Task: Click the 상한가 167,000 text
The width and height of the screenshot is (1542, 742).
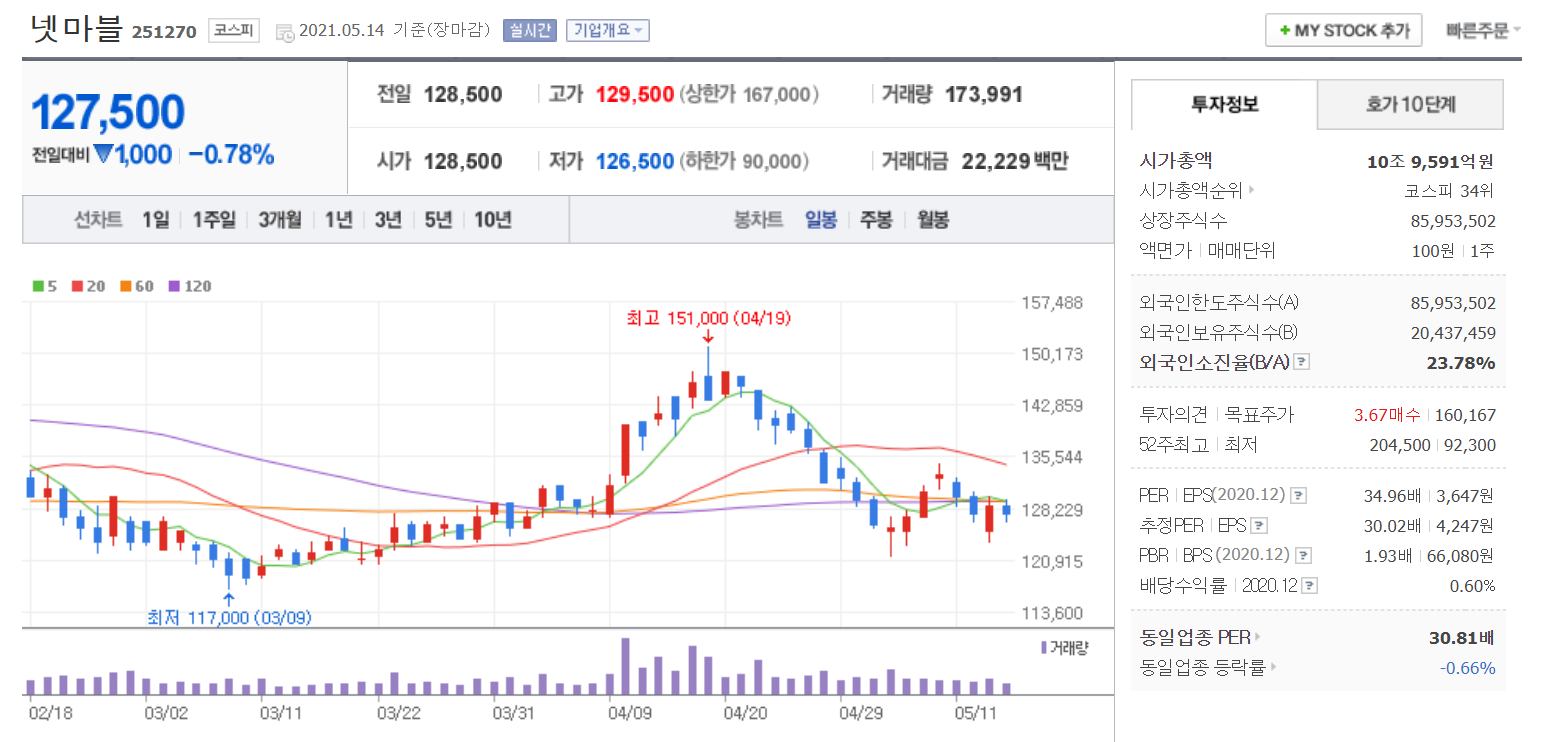Action: (x=749, y=95)
